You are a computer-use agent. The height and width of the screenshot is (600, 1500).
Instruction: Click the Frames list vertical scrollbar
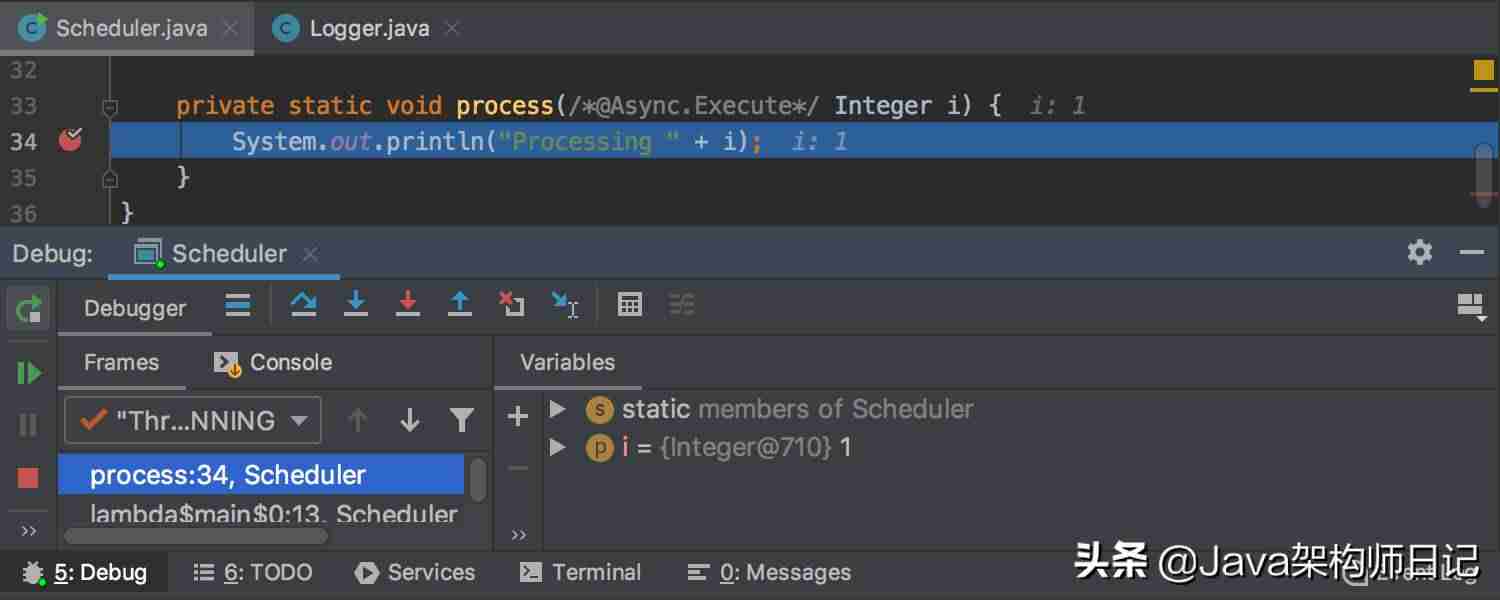(478, 480)
